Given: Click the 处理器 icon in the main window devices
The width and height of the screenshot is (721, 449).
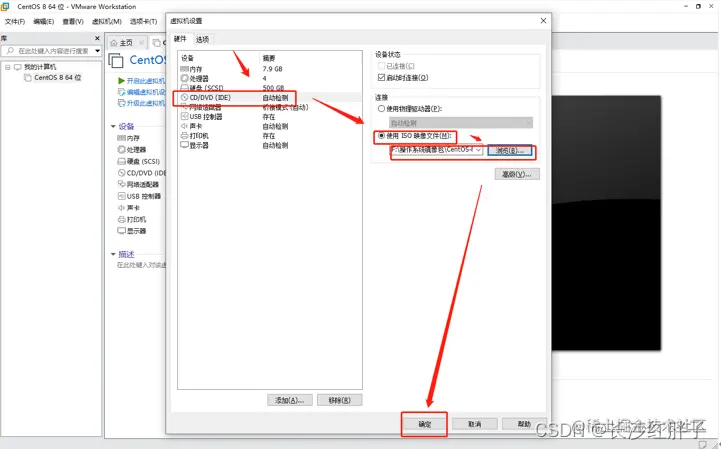Looking at the screenshot, I should point(121,150).
